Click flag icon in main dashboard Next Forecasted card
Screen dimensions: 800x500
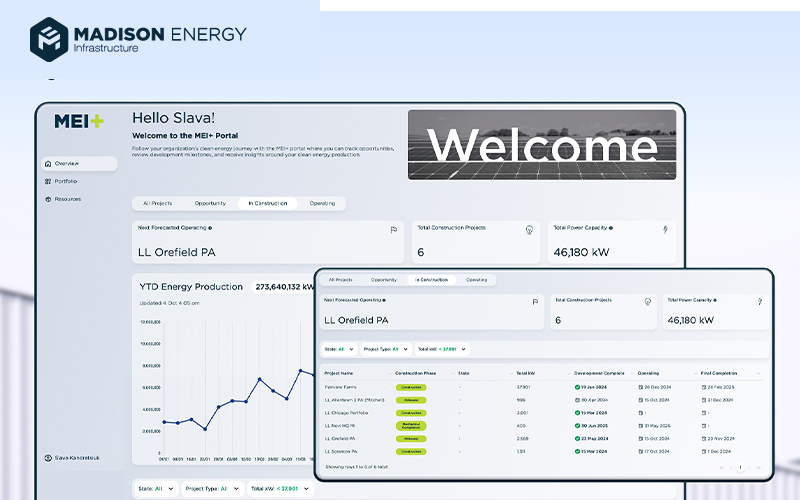point(393,230)
